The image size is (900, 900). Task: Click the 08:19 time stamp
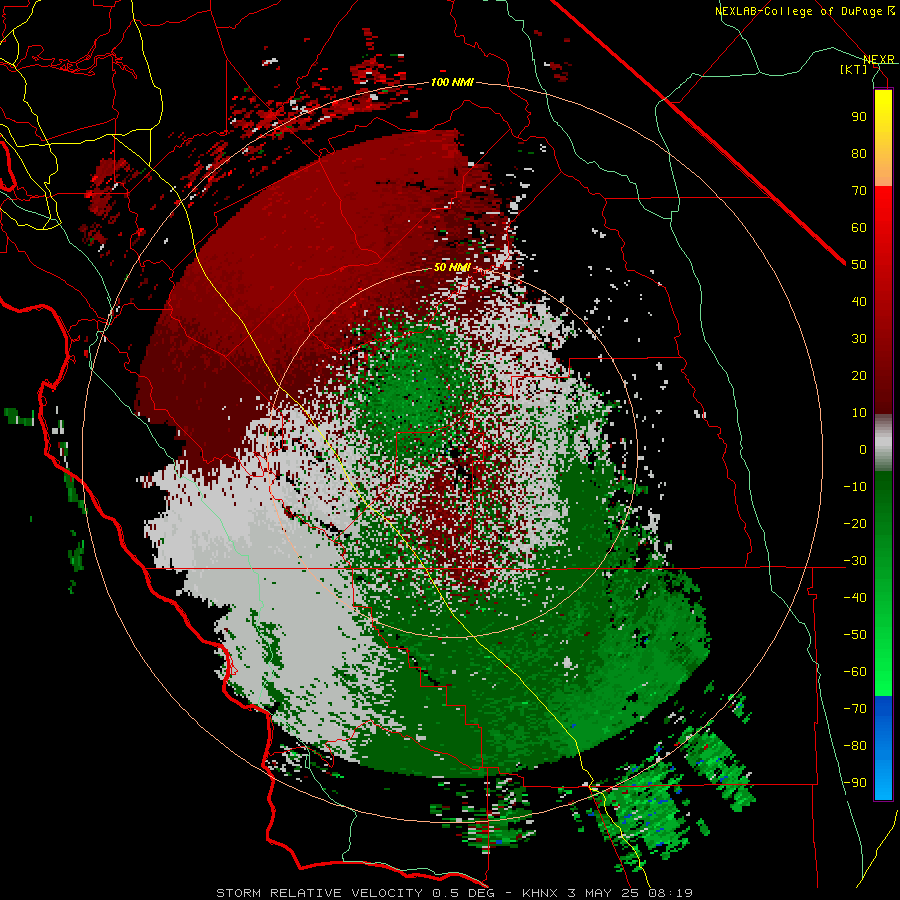tap(671, 893)
